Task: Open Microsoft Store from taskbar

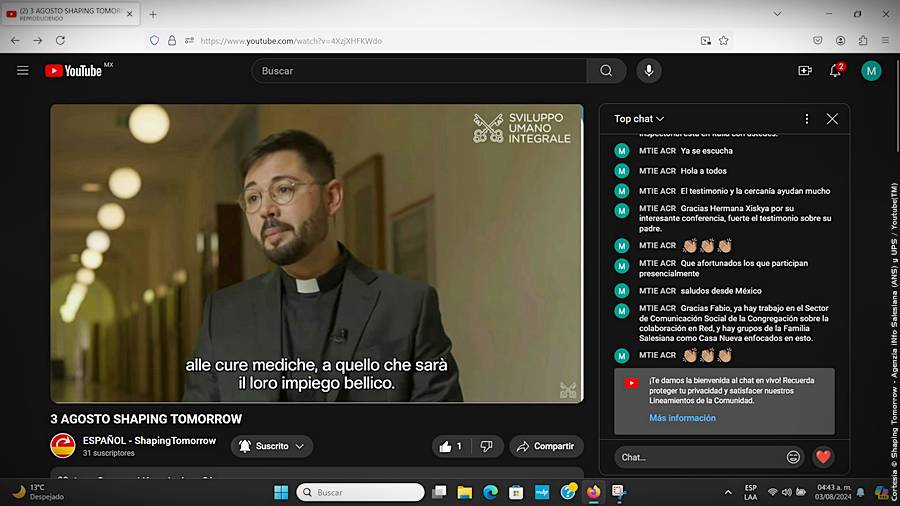Action: [516, 492]
